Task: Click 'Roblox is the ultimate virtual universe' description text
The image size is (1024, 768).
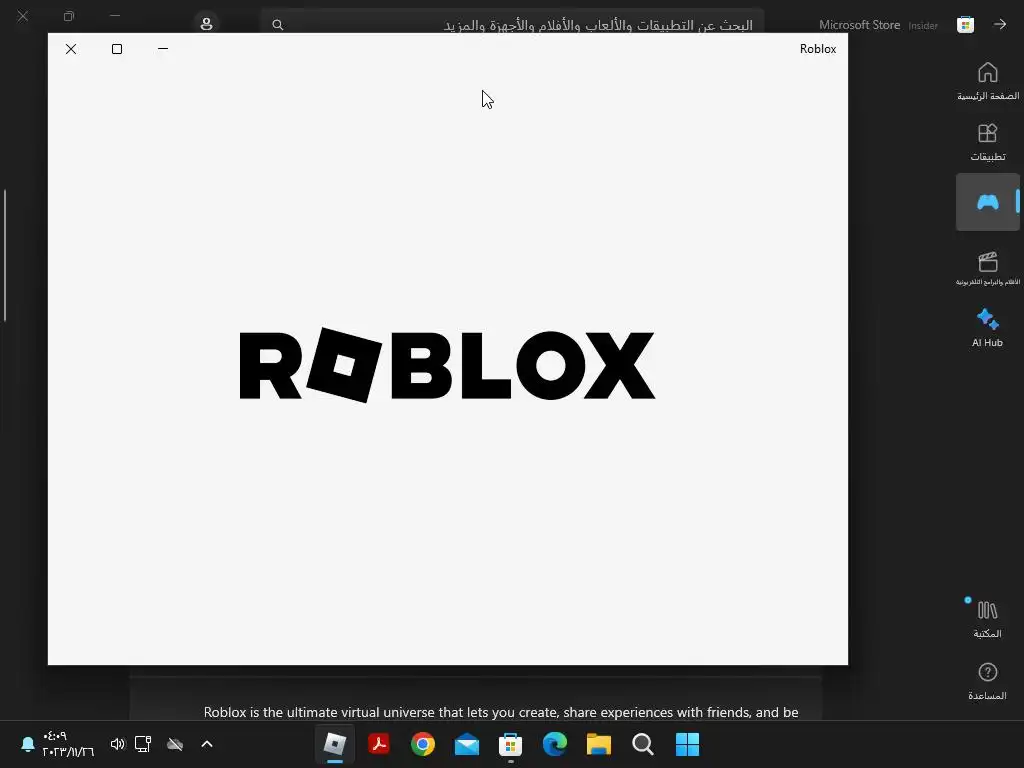Action: click(x=501, y=712)
